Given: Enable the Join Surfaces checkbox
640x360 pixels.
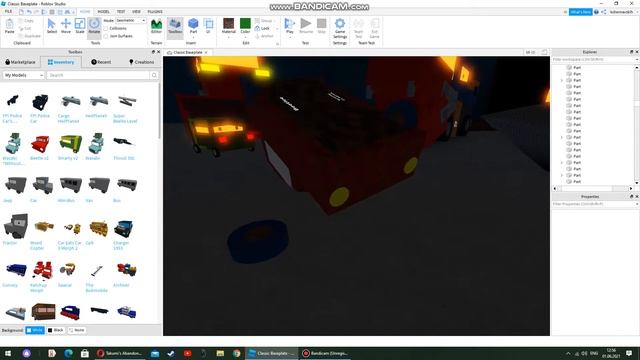Looking at the screenshot, I should 106,36.
